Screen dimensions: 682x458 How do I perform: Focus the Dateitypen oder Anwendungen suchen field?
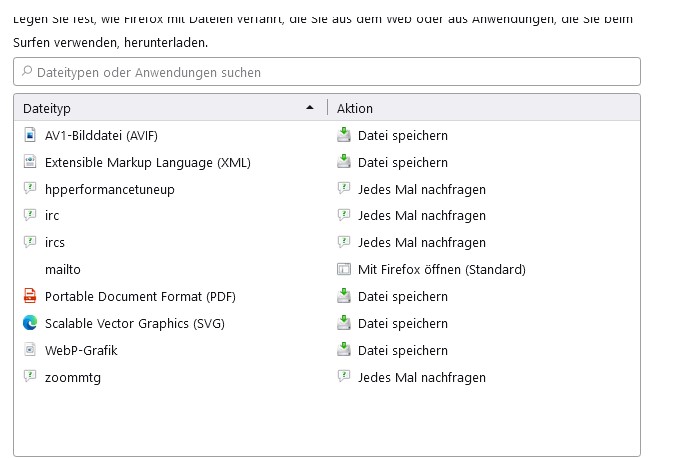(330, 72)
